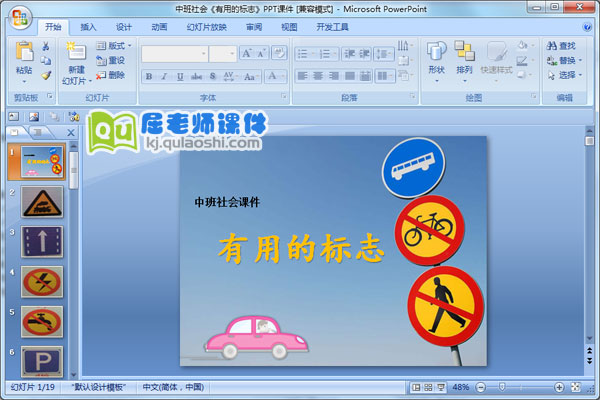Close the slide thumbnail pane
This screenshot has height=400, width=600.
71,133
